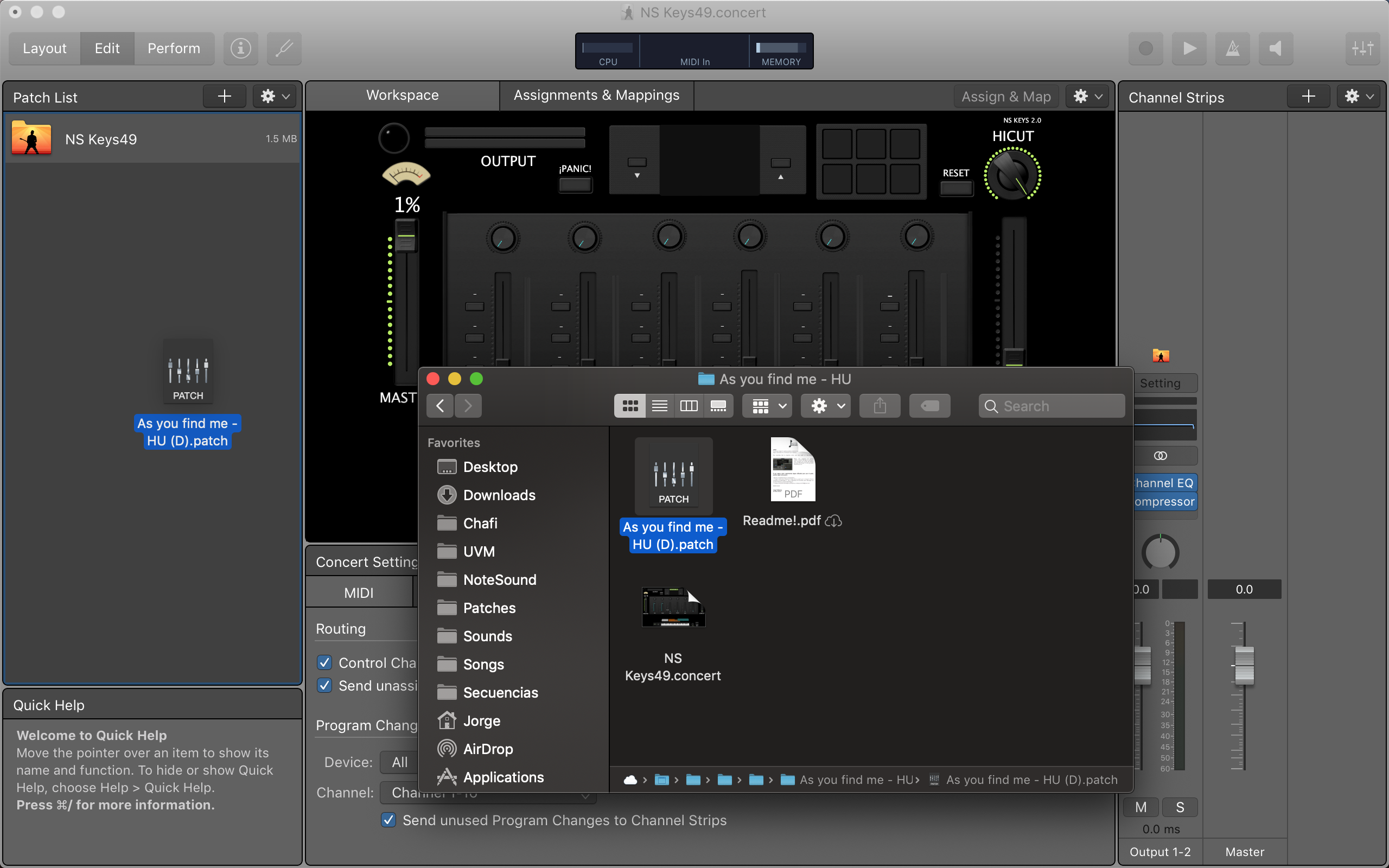Switch to Perform mode
Viewport: 1389px width, 868px height.
[173, 48]
